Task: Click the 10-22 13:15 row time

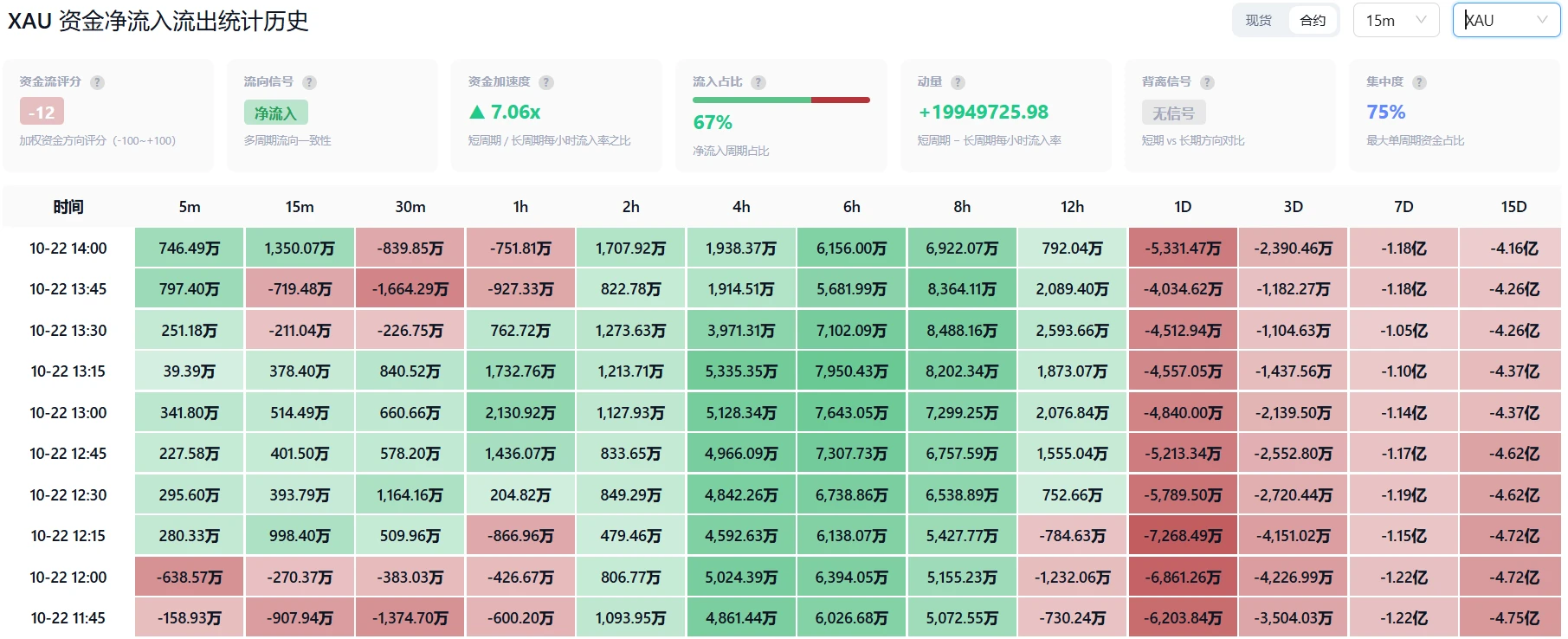Action: coord(68,371)
